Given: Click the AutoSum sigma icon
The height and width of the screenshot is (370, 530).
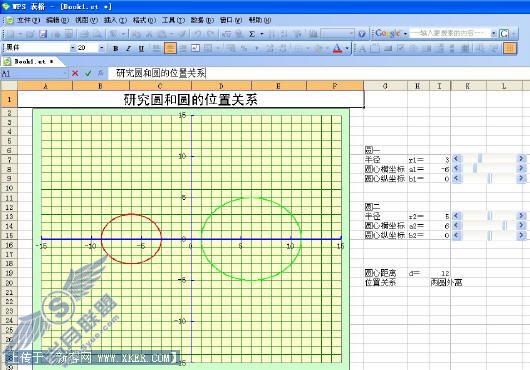Looking at the screenshot, I should (x=252, y=34).
